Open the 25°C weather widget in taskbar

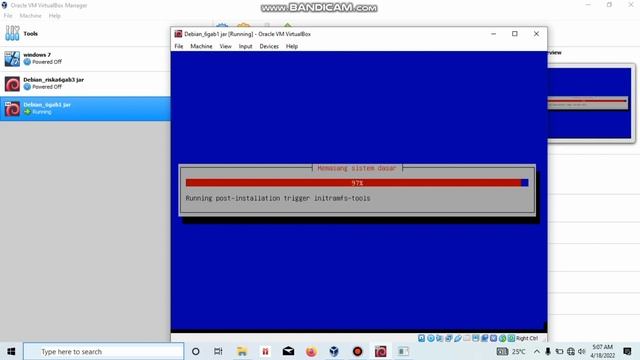pos(511,351)
